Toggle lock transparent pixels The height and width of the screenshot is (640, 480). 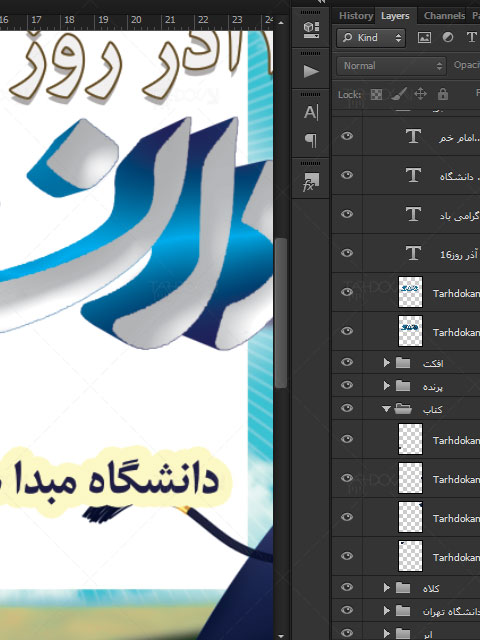click(376, 95)
